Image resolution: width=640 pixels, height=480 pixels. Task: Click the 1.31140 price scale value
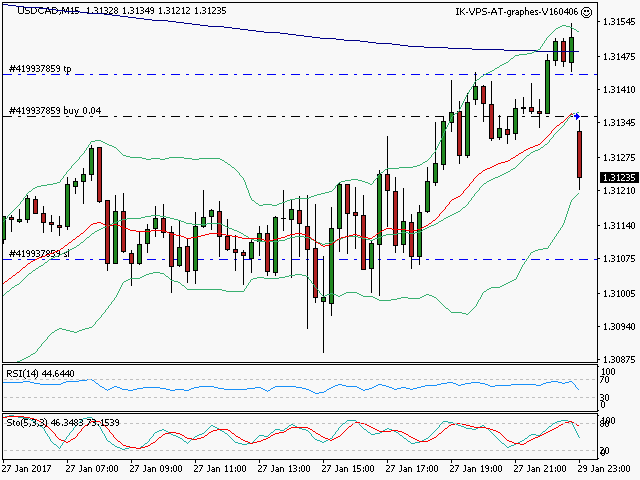pos(619,225)
